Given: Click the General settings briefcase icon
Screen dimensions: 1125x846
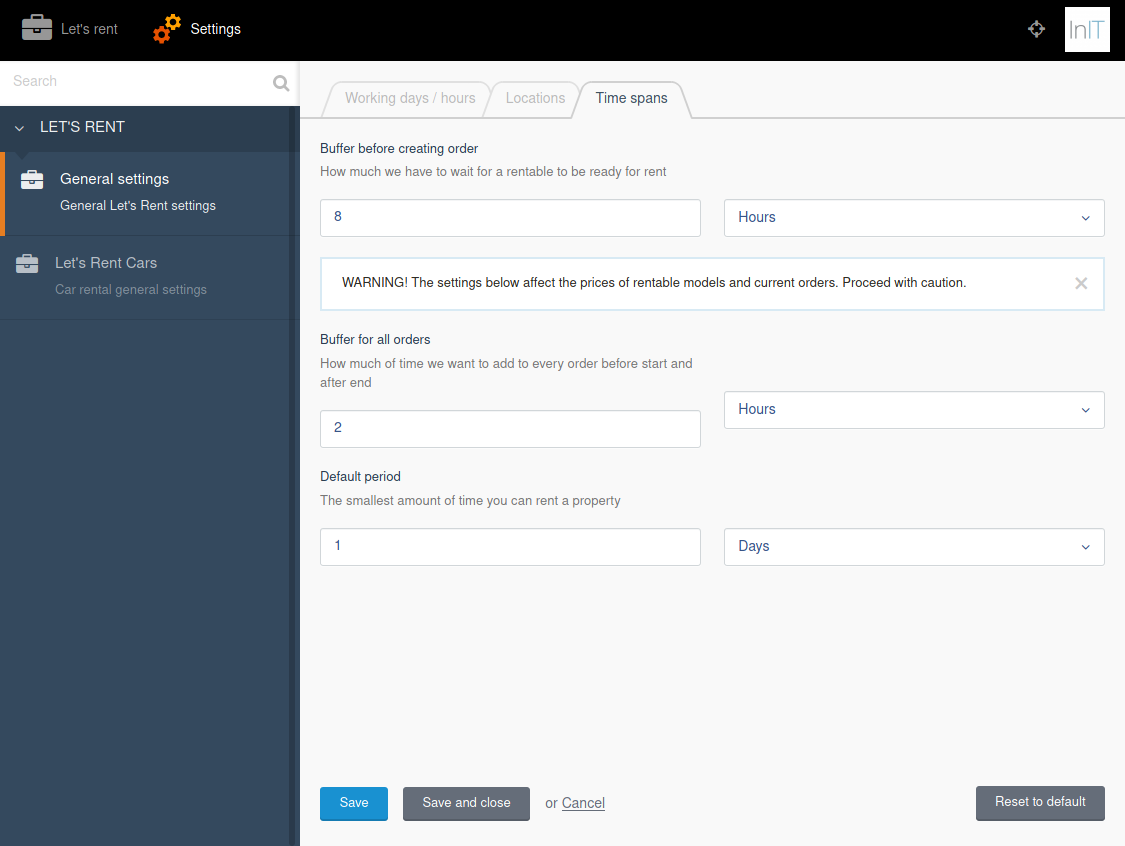Looking at the screenshot, I should tap(32, 179).
